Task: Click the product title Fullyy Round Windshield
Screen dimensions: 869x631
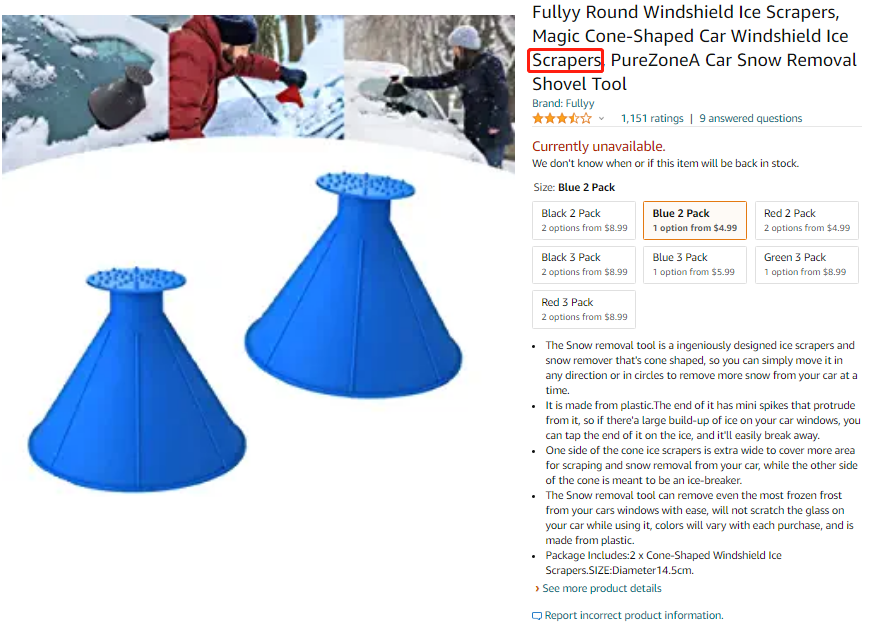Action: click(x=694, y=48)
